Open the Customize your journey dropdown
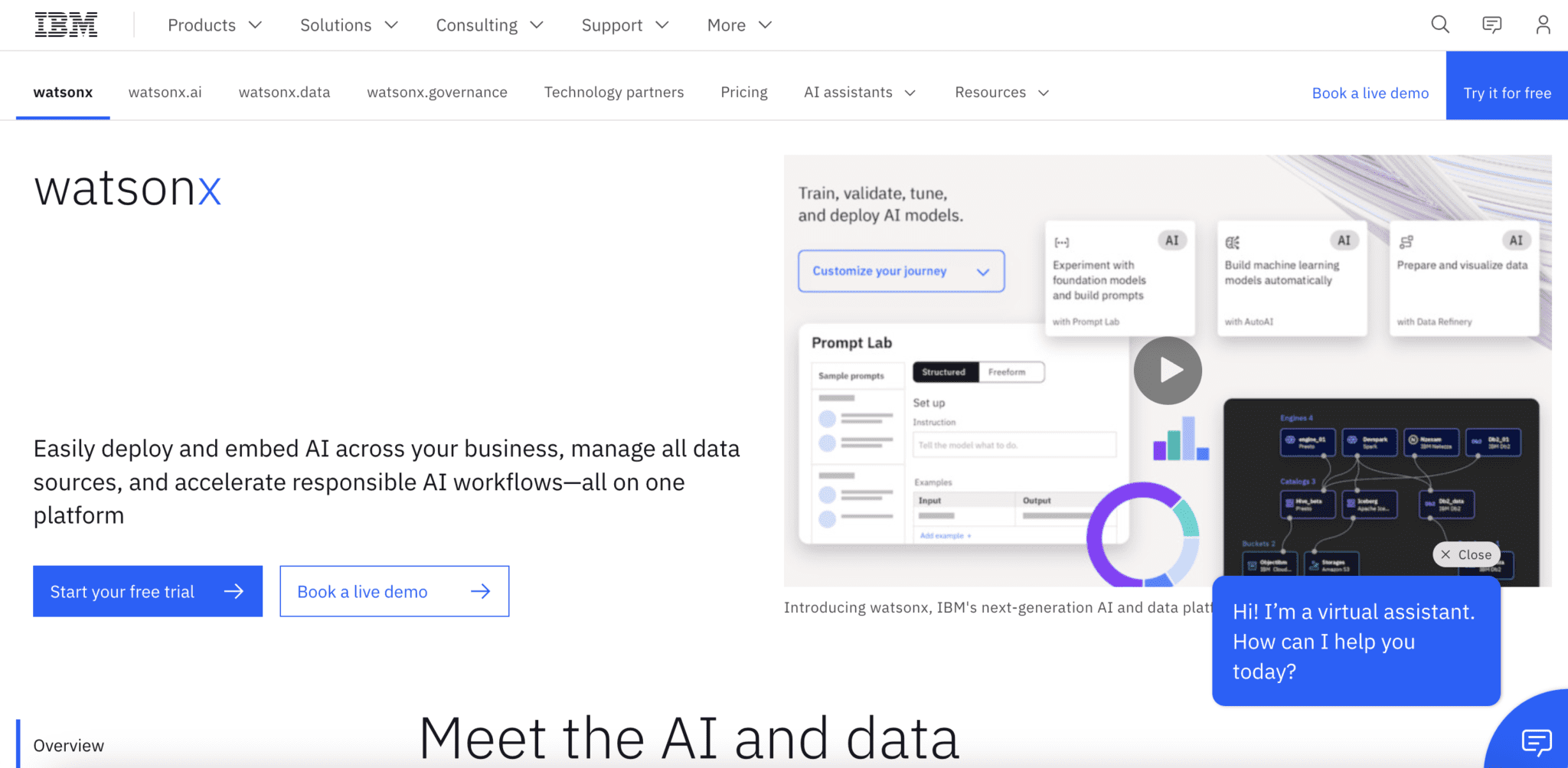Viewport: 1568px width, 768px height. click(900, 271)
